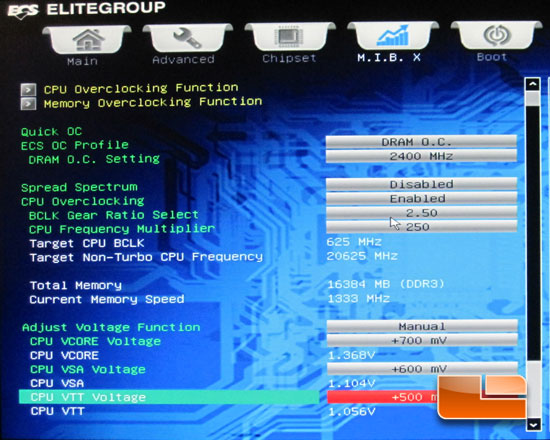Open ECS OC Profile DRAM O.C. dropdown
Image resolution: width=550 pixels, height=440 pixels.
click(421, 142)
